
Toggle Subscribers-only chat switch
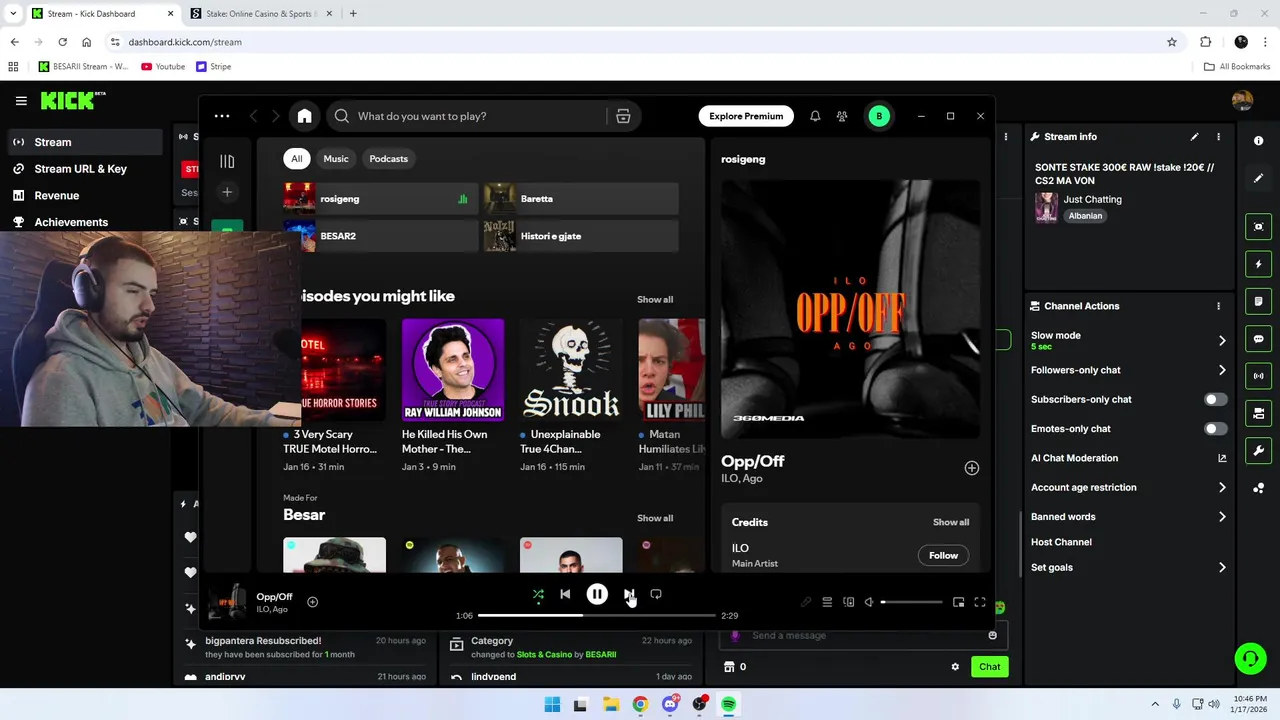[1215, 399]
